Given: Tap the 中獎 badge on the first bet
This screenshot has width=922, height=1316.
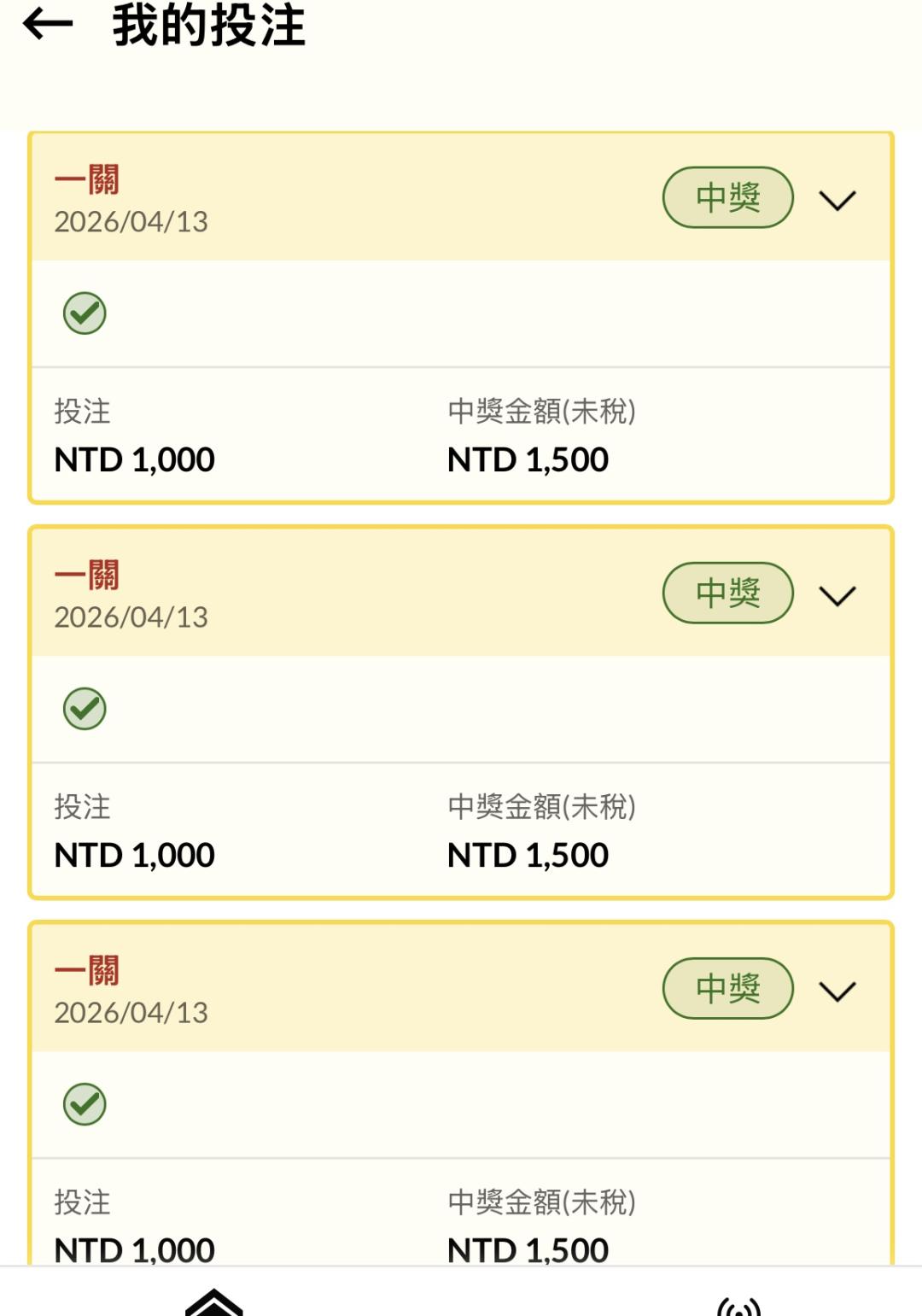Looking at the screenshot, I should pyautogui.click(x=727, y=198).
